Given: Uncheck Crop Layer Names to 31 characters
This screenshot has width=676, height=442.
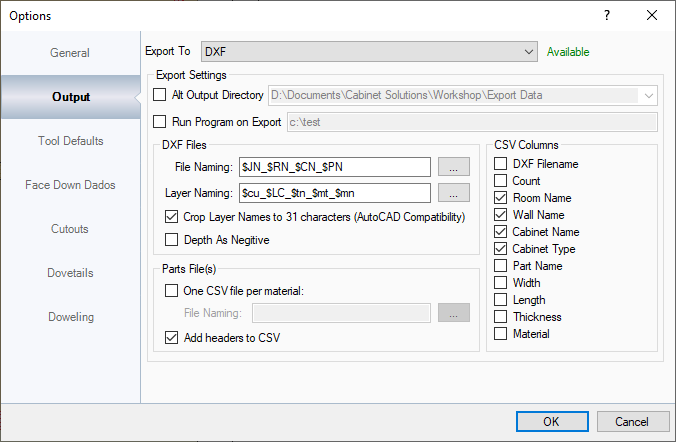Looking at the screenshot, I should point(172,217).
